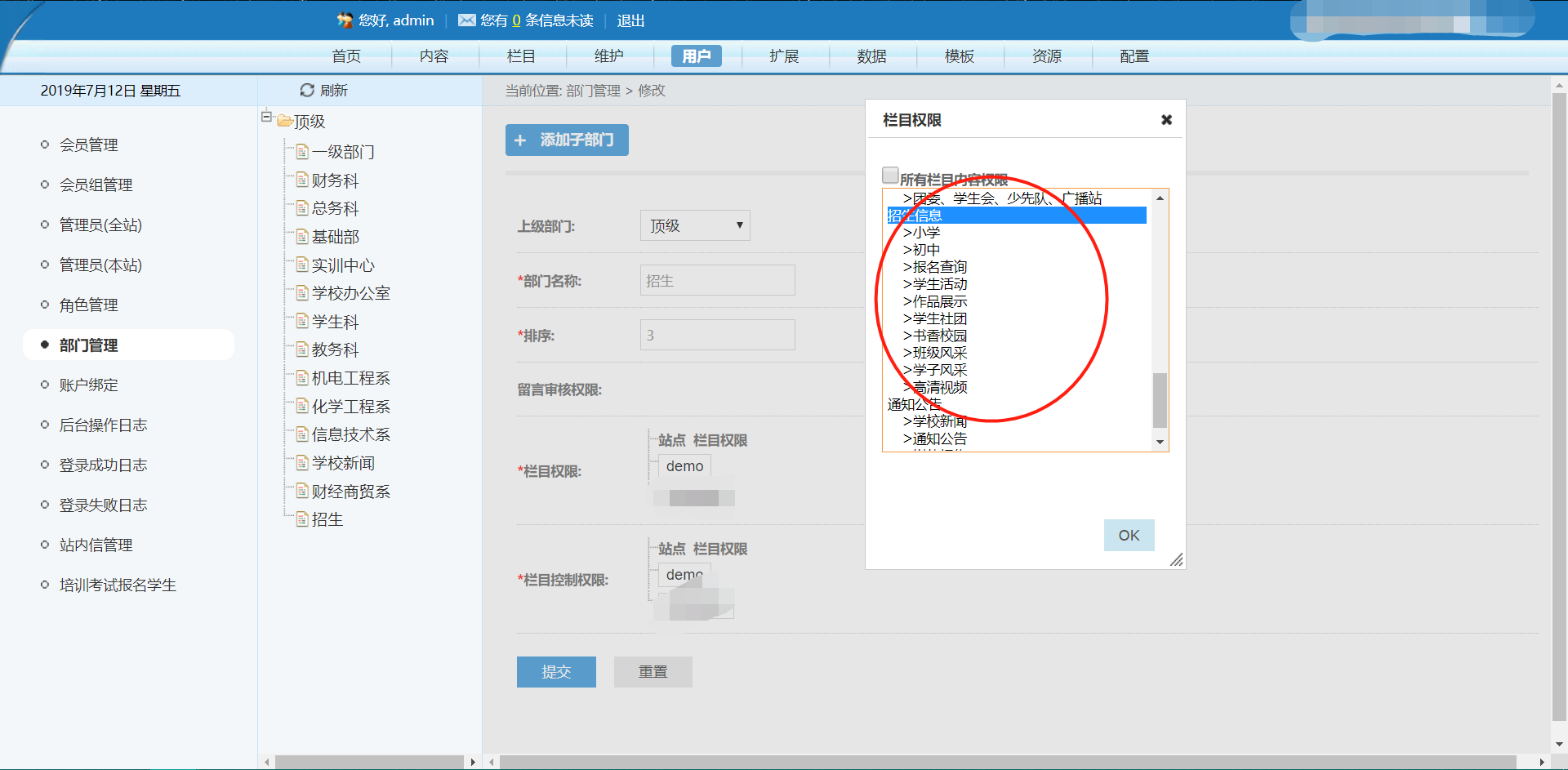Click the permission list scroll-up arrow
This screenshot has width=1568, height=770.
(1160, 198)
